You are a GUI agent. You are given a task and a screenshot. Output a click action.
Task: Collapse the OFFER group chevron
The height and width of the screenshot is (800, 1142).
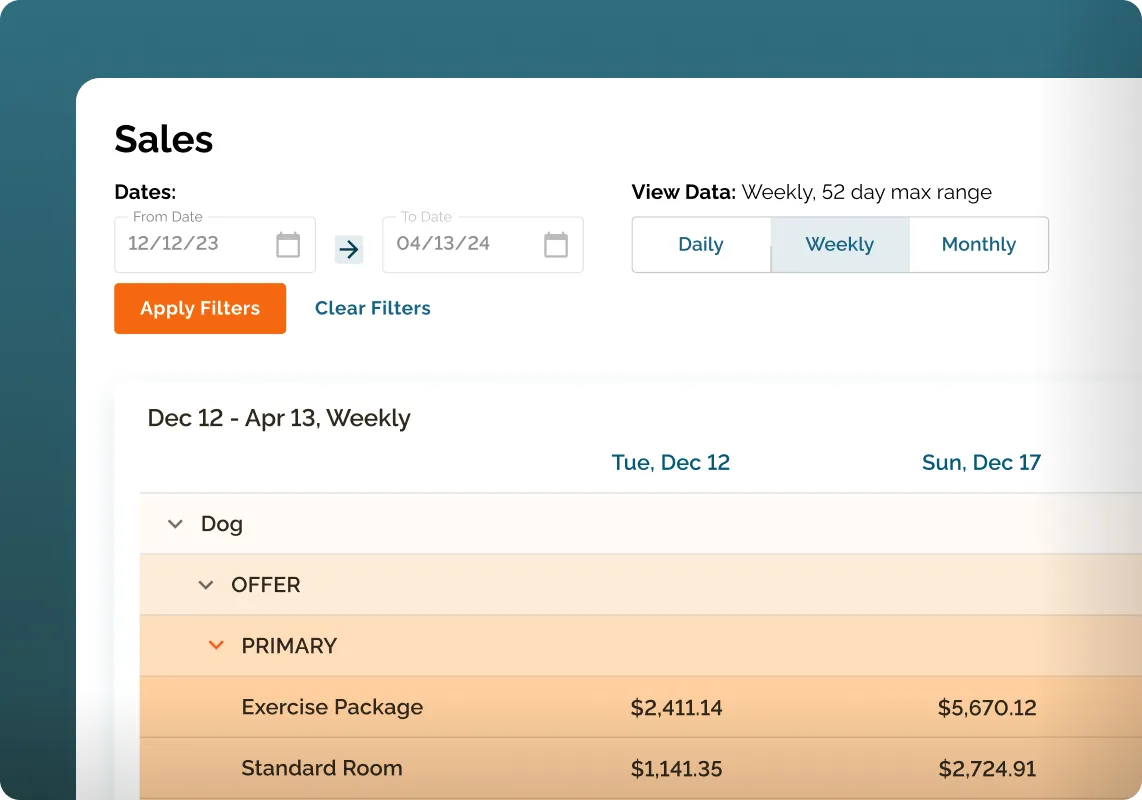tap(206, 585)
